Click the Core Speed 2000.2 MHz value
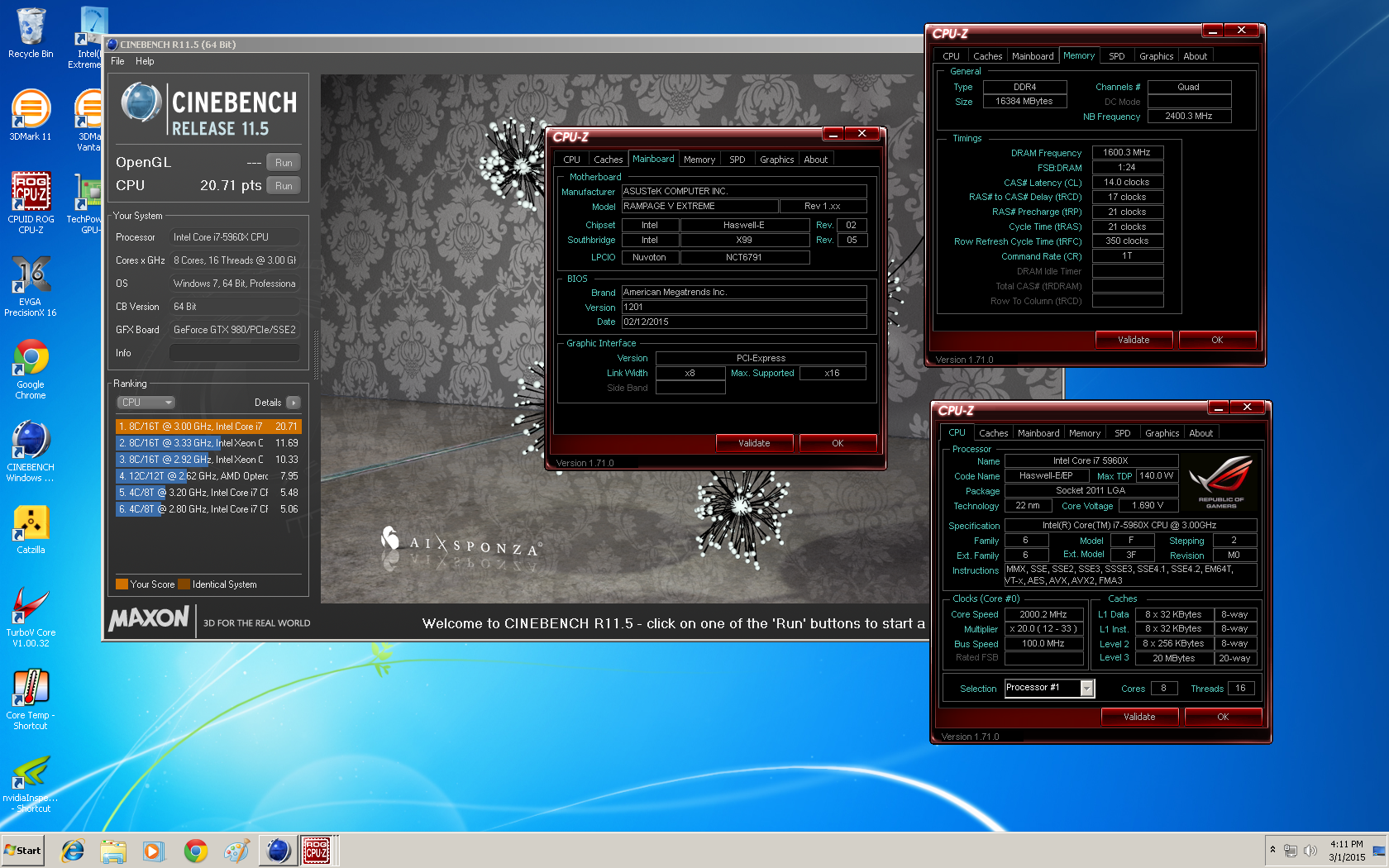The width and height of the screenshot is (1389, 868). click(x=1043, y=614)
